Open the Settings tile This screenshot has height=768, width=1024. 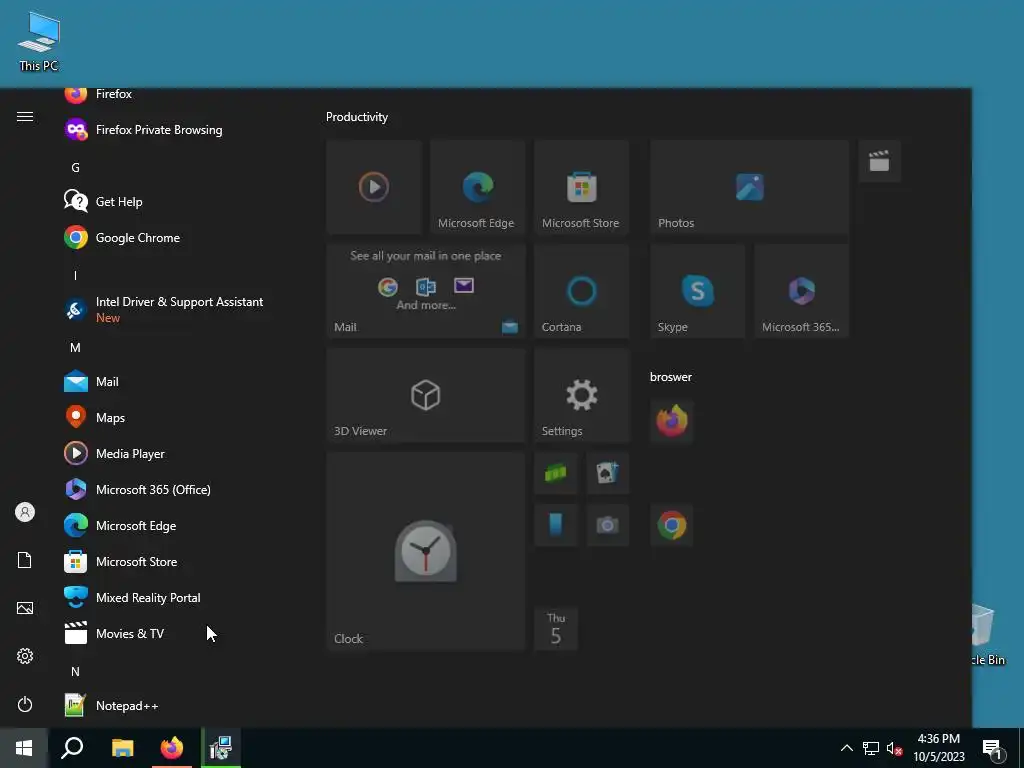(x=581, y=395)
